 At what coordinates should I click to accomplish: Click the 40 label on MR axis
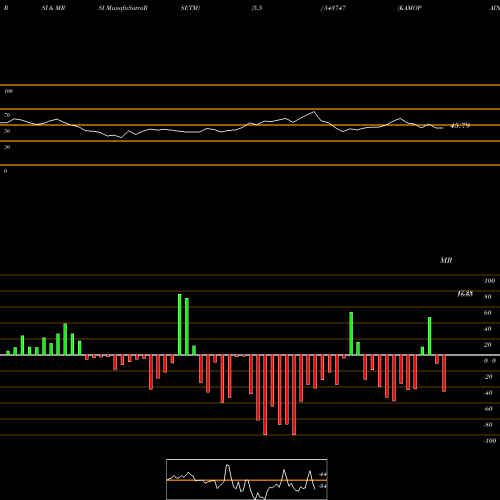tap(488, 329)
